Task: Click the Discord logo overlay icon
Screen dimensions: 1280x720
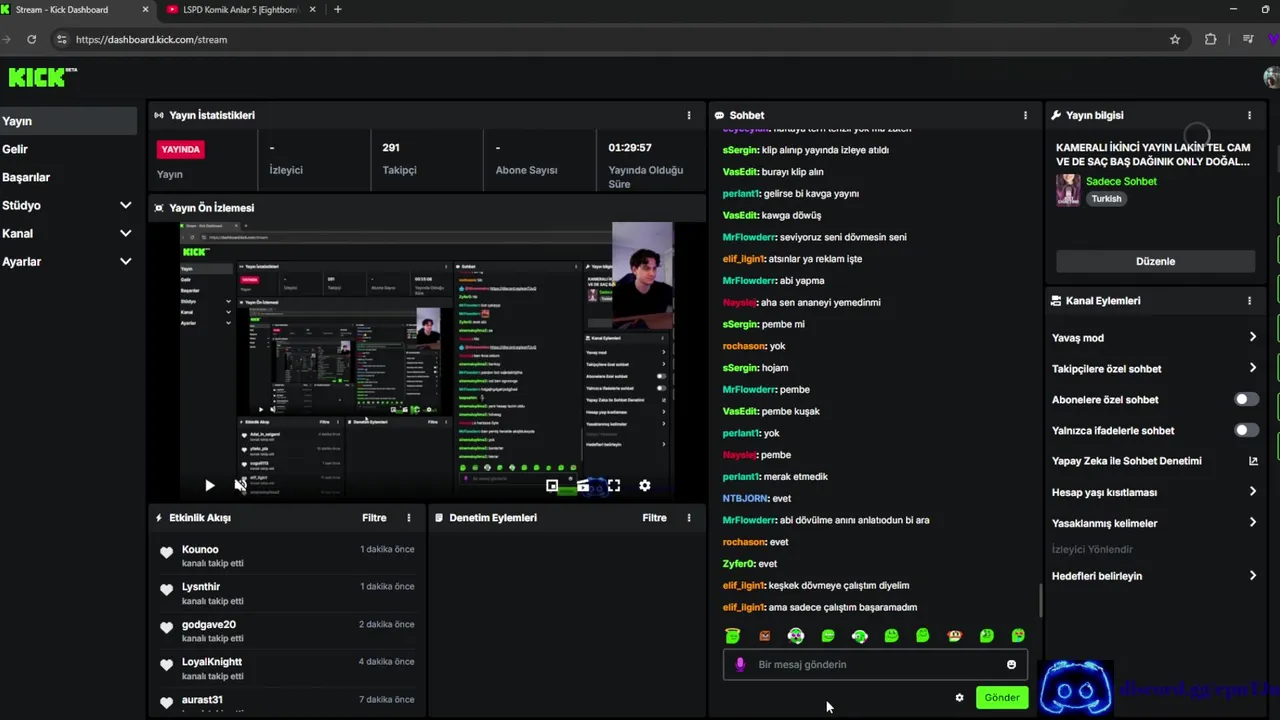Action: [x=1075, y=690]
